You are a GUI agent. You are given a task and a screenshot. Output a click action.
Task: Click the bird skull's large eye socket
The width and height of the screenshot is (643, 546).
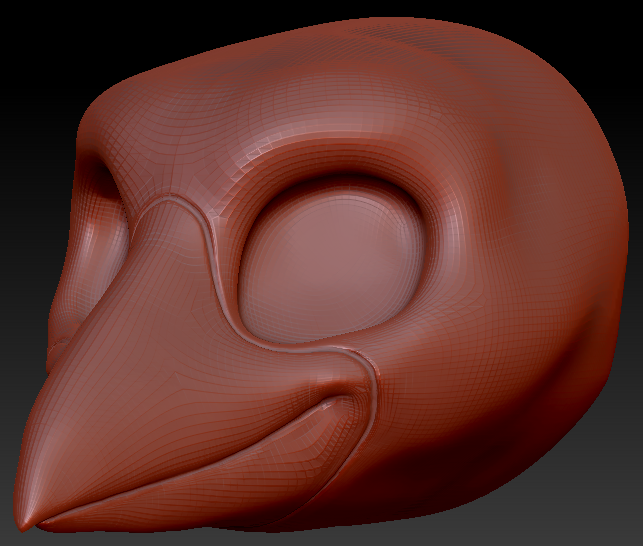(x=331, y=262)
